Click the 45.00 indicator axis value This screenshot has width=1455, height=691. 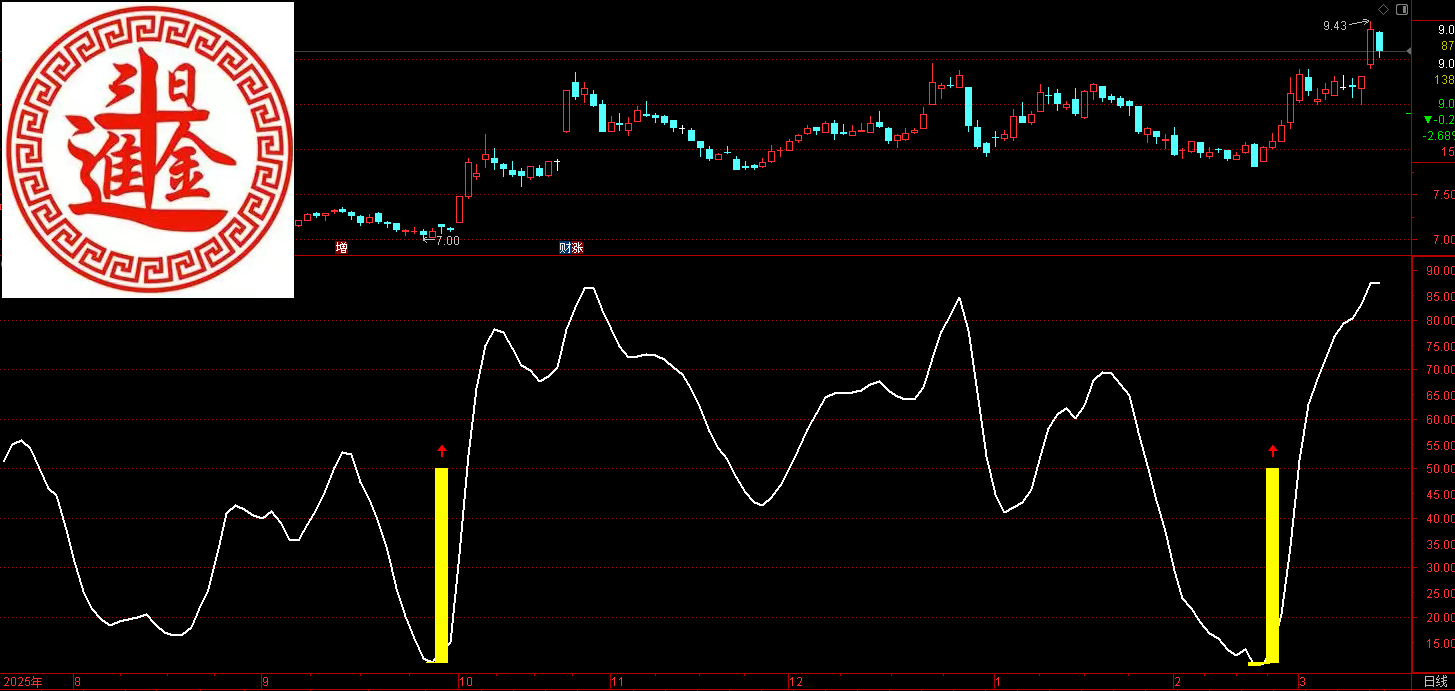coord(1440,494)
